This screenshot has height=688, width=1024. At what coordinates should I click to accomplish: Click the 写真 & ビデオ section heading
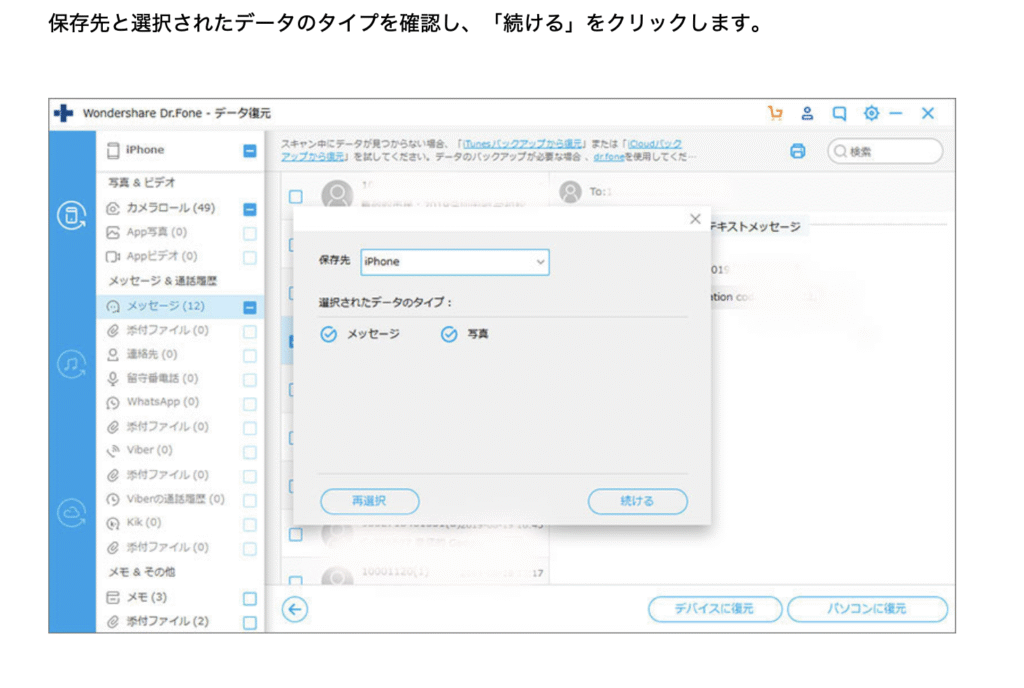pos(142,183)
